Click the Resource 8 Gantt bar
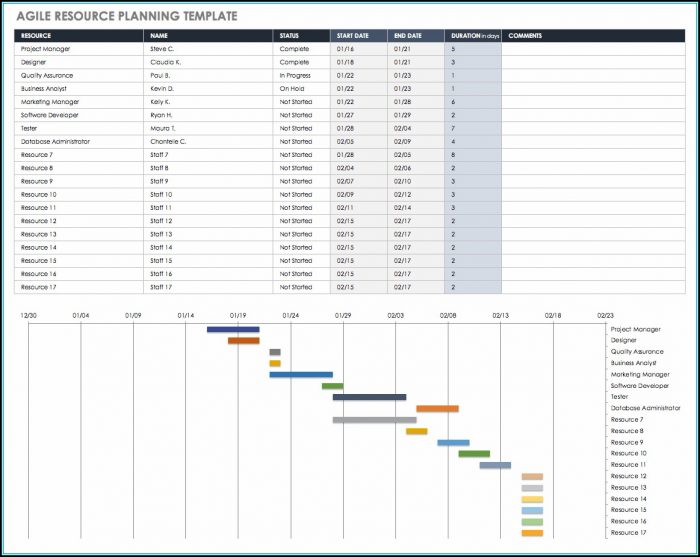Viewport: 700px width, 557px height. (x=417, y=431)
